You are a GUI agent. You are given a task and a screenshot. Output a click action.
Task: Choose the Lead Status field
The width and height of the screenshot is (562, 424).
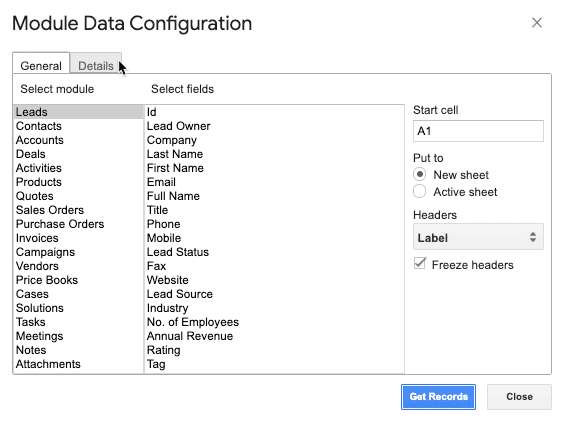[275, 252]
